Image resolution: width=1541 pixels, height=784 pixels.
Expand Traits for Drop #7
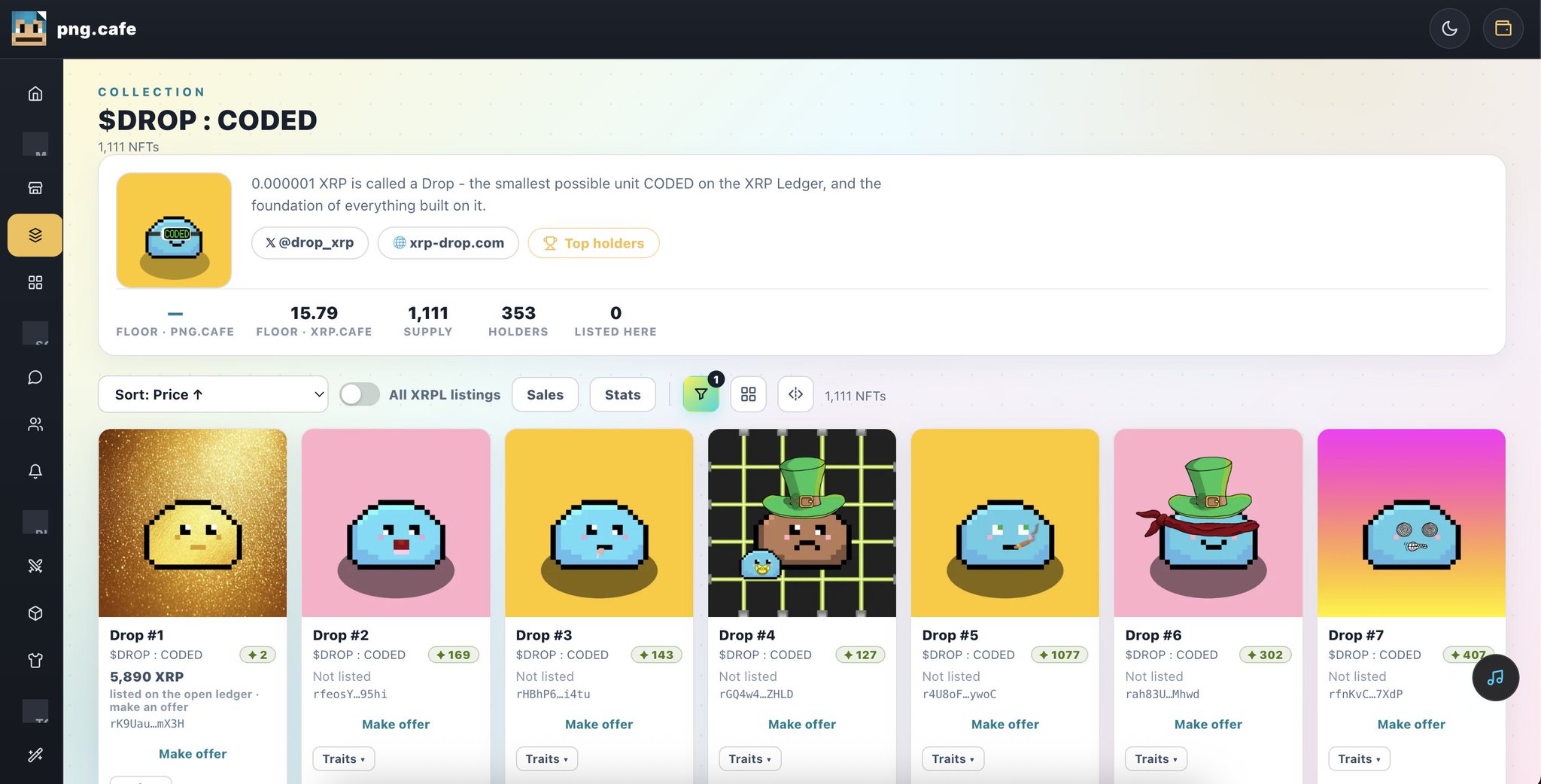(1360, 758)
